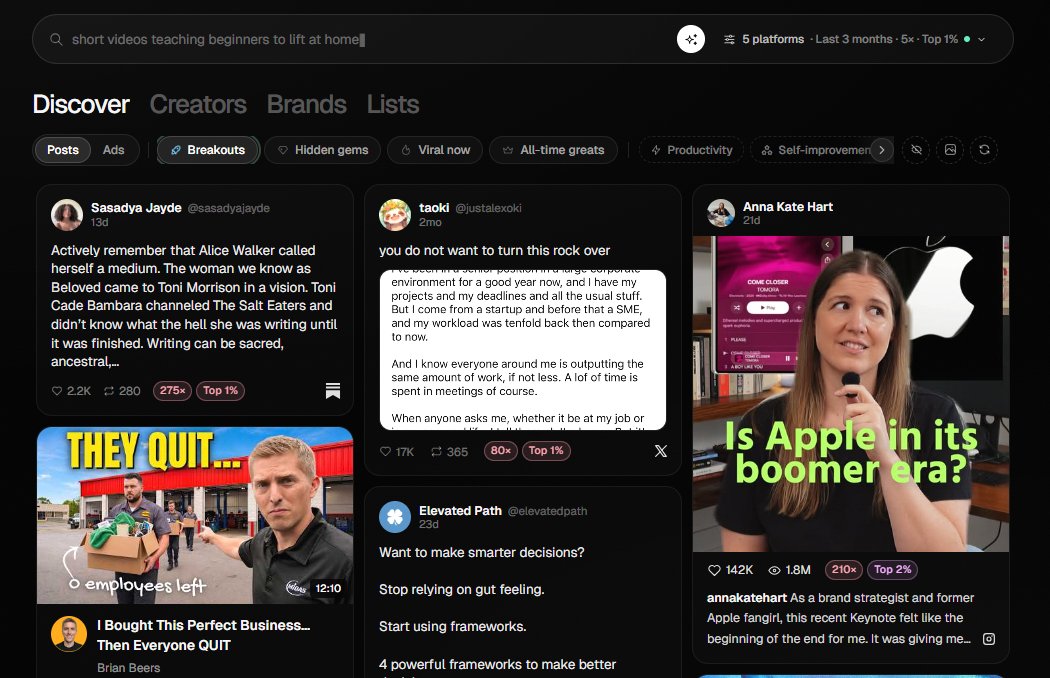
Task: Click the heart icon on Sasadya Jayde's post
Action: (57, 391)
